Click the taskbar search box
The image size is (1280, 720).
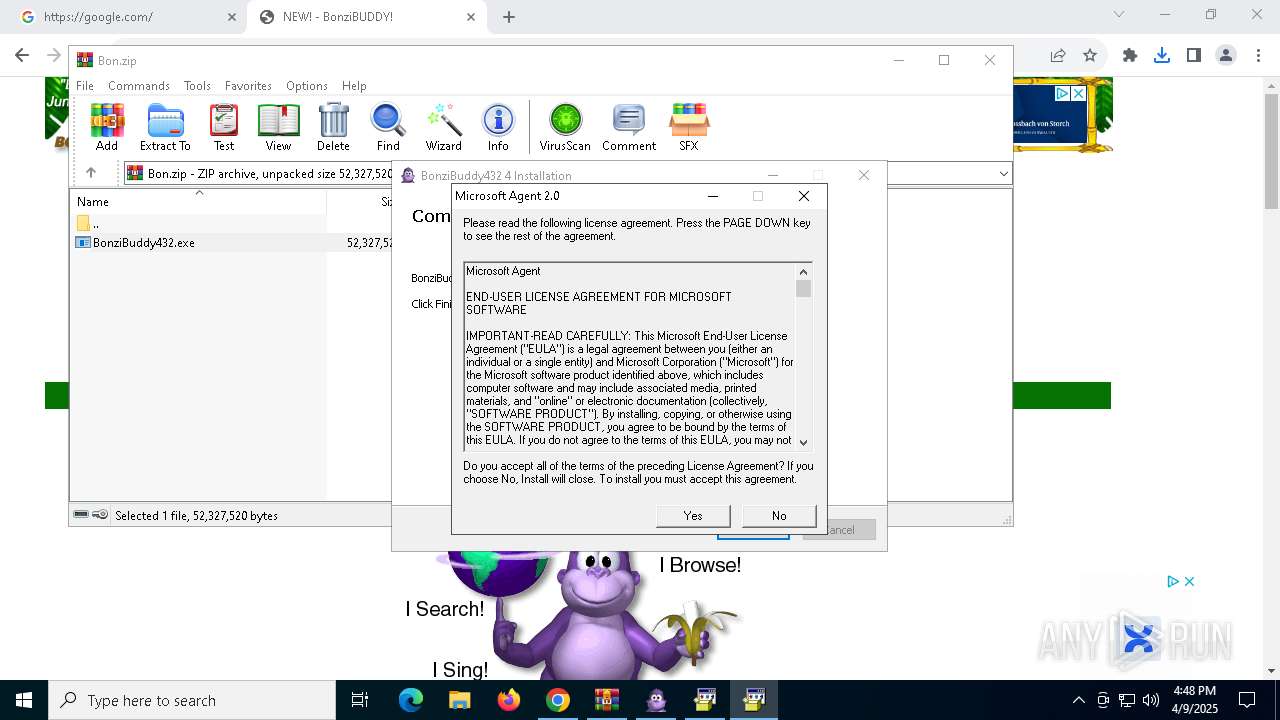192,700
